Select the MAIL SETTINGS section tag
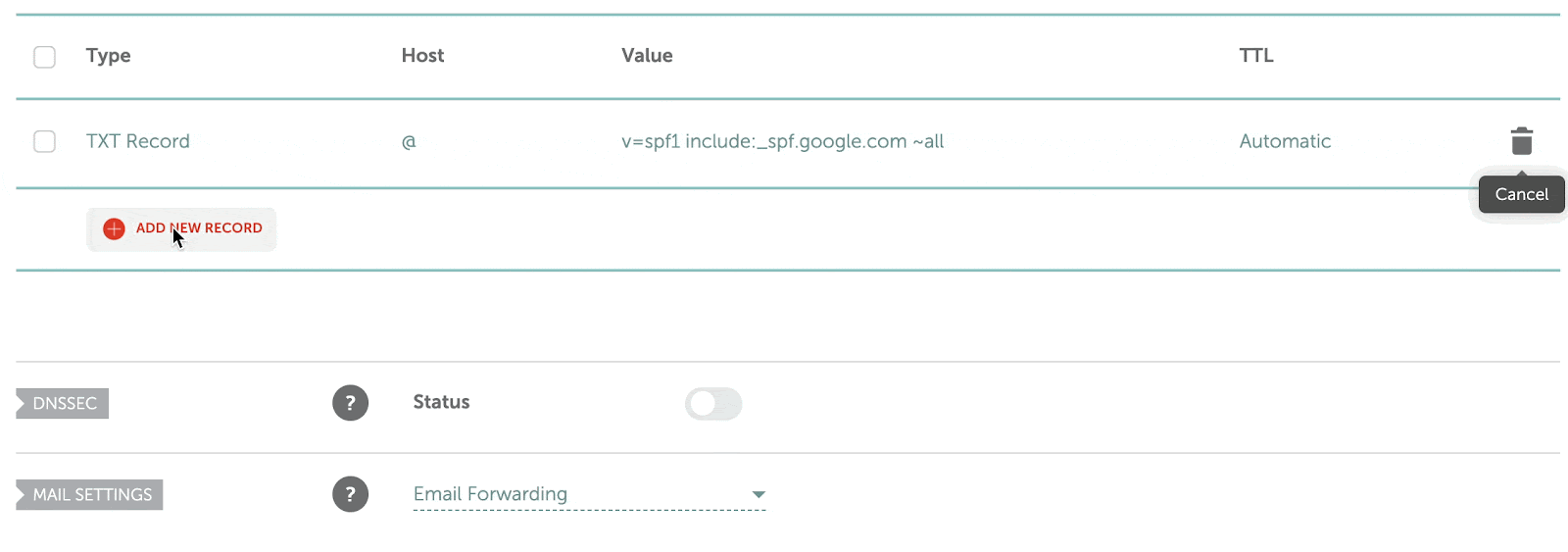The image size is (1568, 552). pyautogui.click(x=91, y=494)
